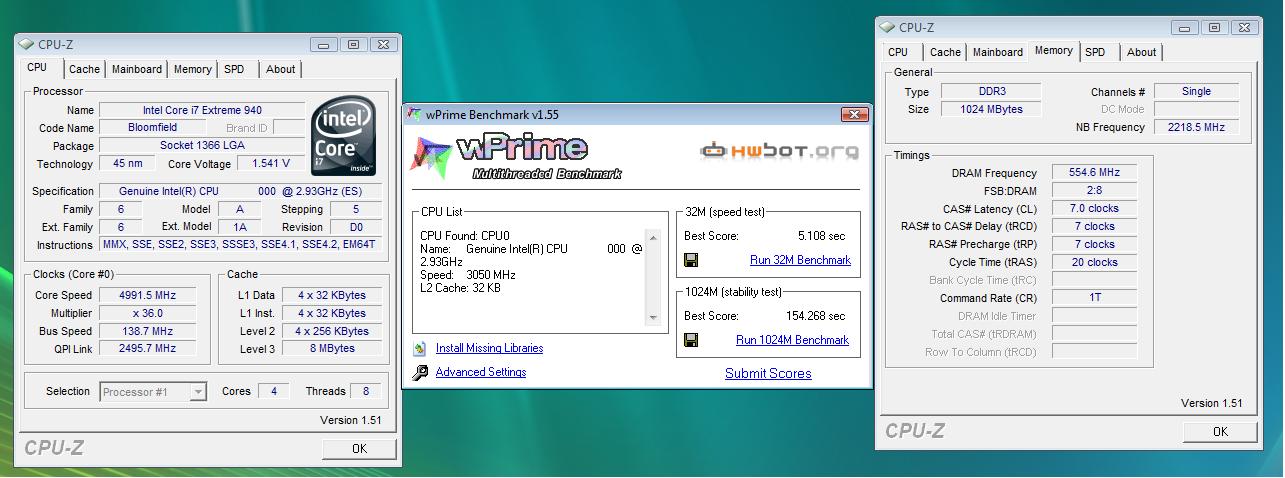
Task: Click the 32M Best Score 5.108 sec
Action: (822, 236)
